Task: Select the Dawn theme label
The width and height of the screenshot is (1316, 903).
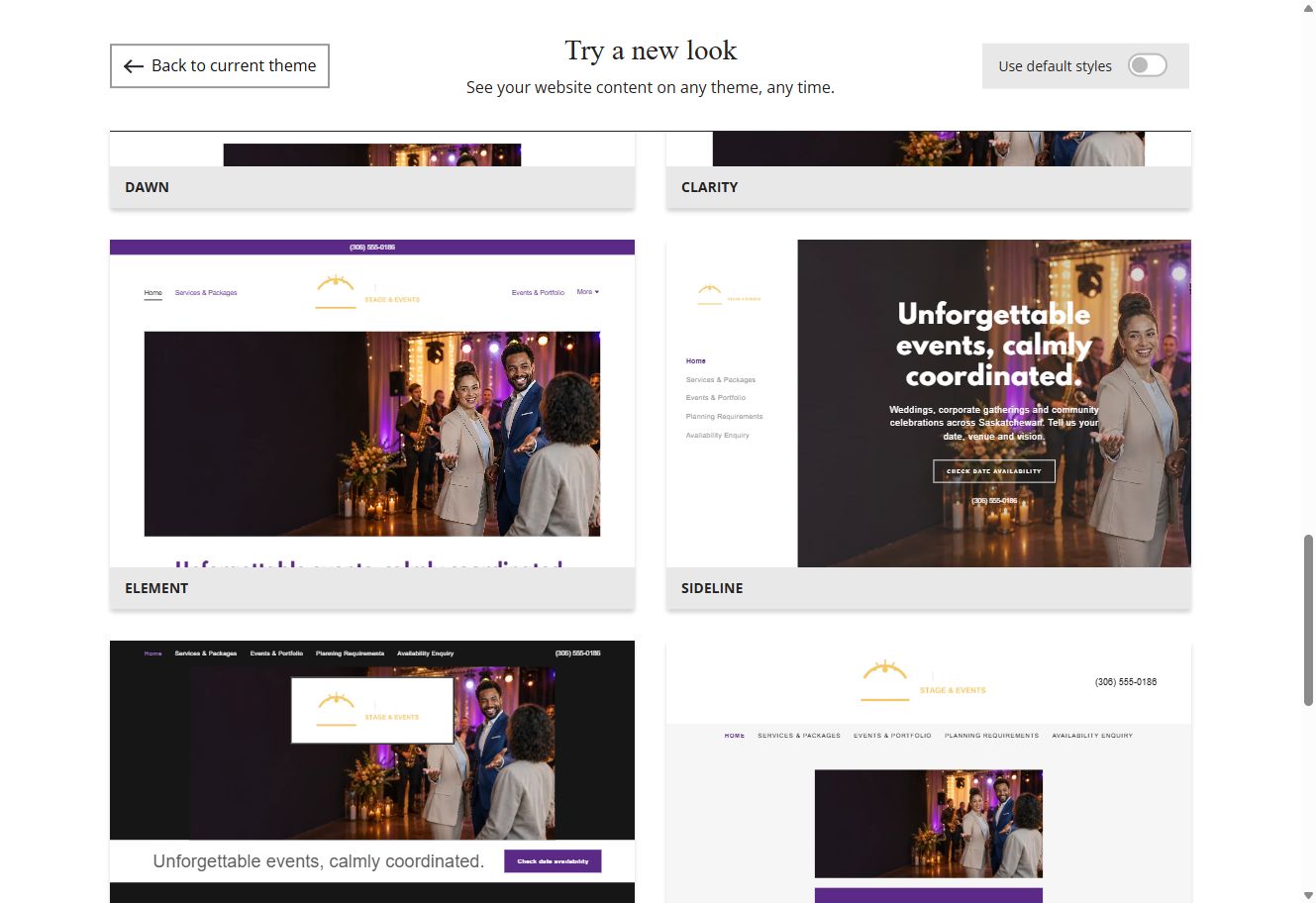Action: [147, 187]
